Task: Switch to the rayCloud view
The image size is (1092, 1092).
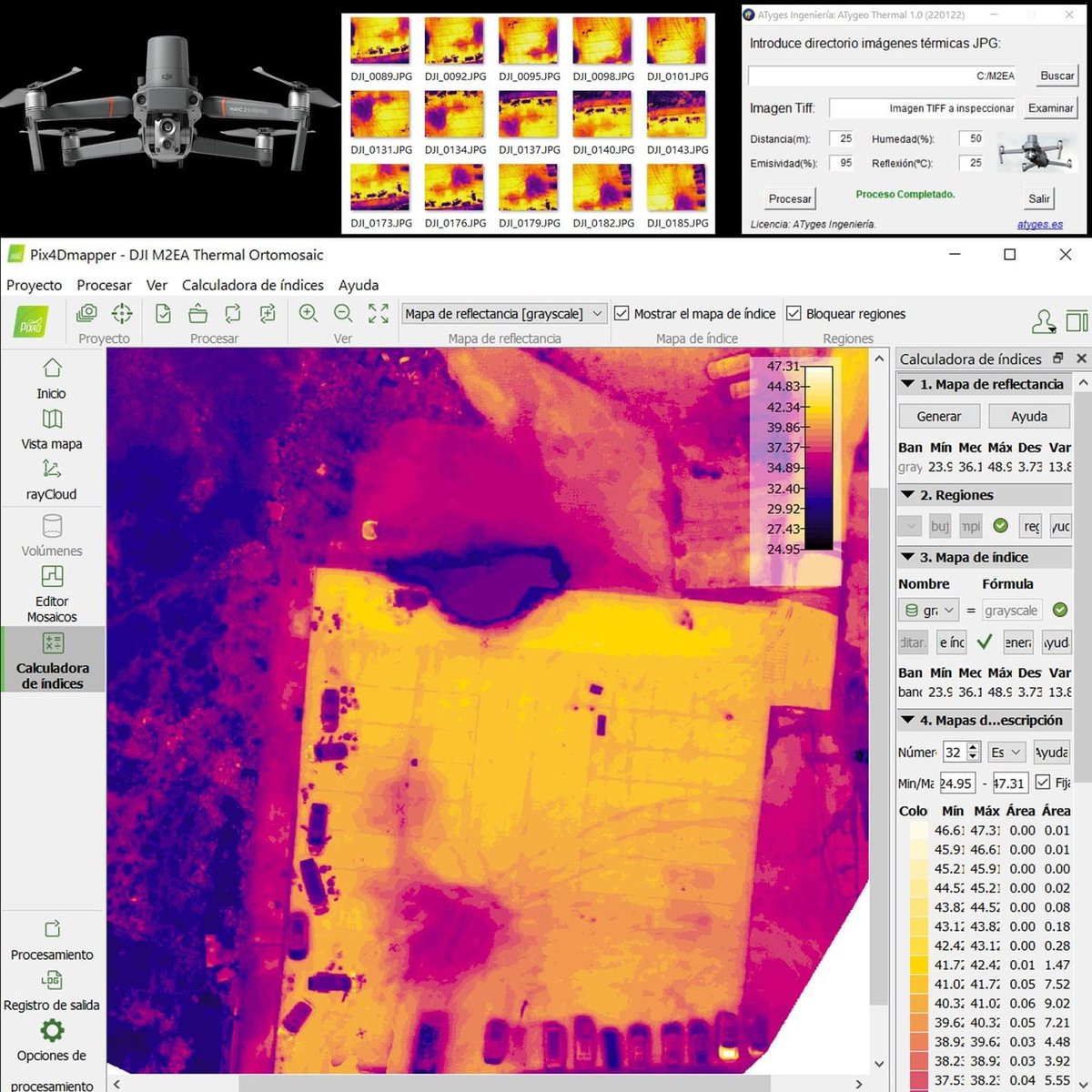Action: click(52, 480)
